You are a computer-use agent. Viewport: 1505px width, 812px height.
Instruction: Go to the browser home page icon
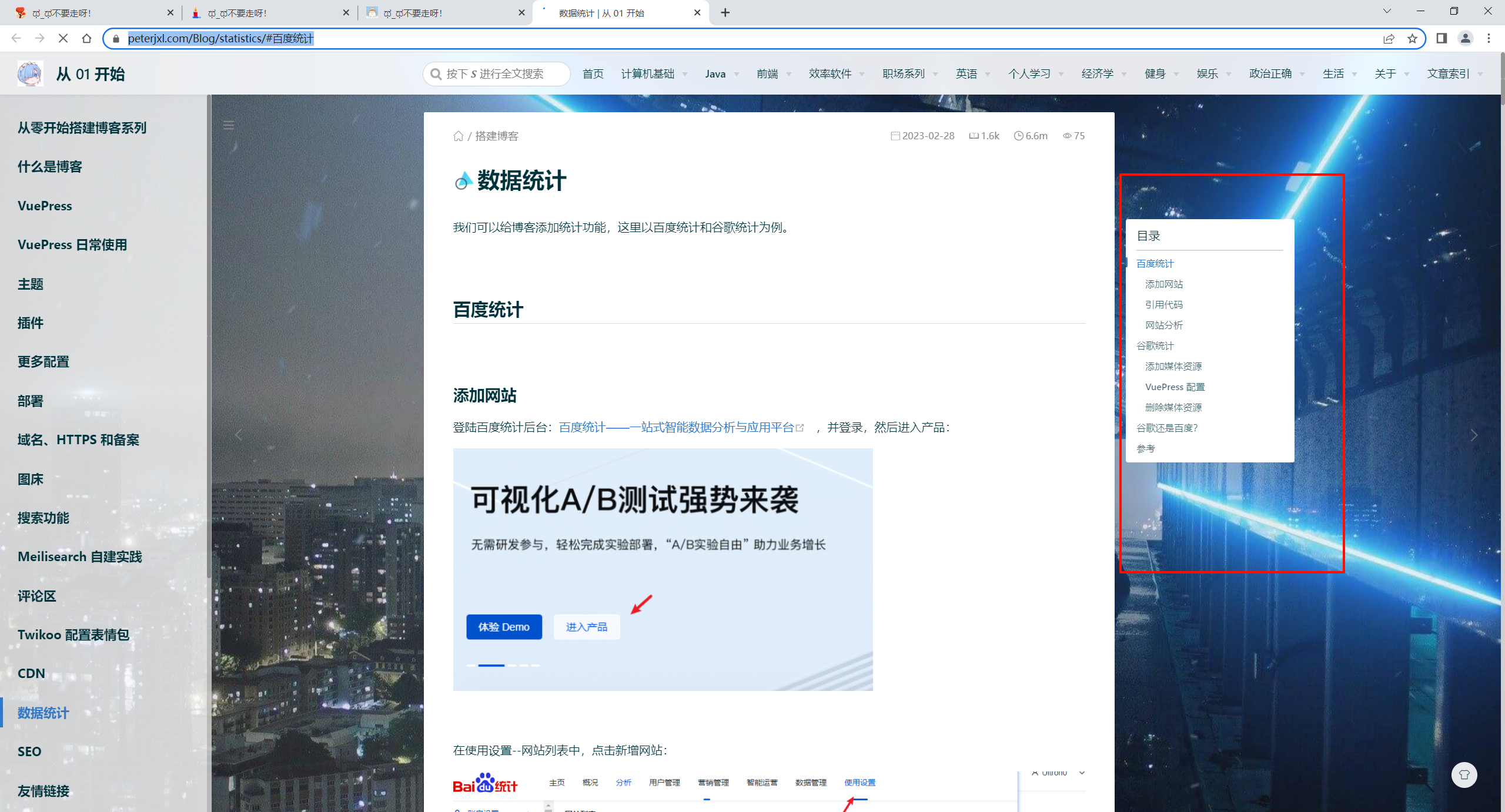[x=86, y=38]
